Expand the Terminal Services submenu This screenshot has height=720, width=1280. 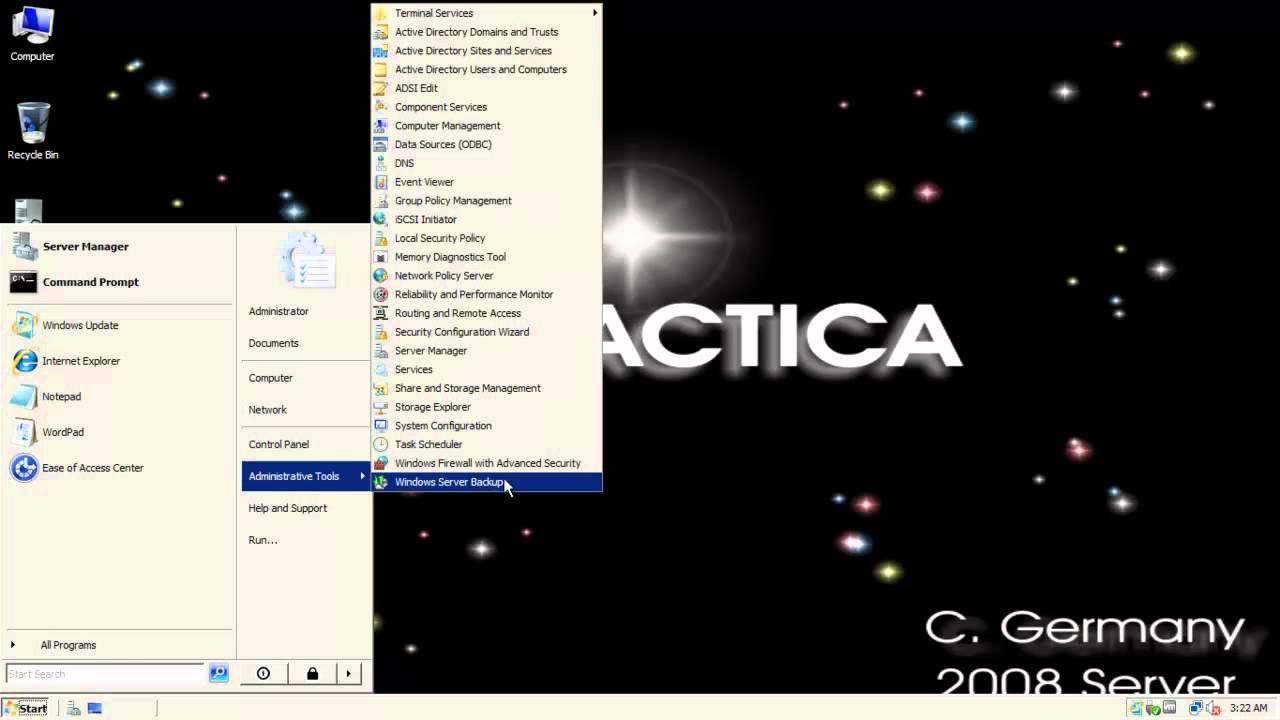(x=487, y=13)
